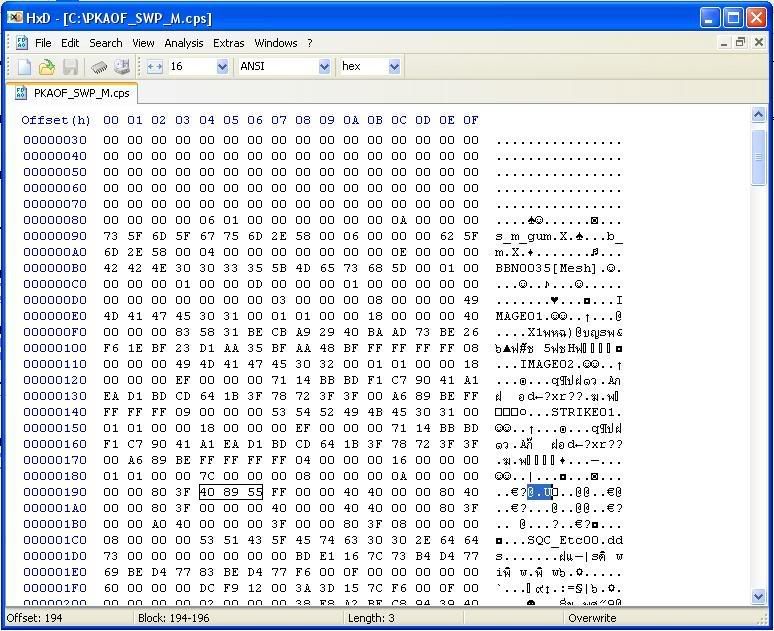This screenshot has width=774, height=631.
Task: Close the inner document window
Action: pos(757,43)
